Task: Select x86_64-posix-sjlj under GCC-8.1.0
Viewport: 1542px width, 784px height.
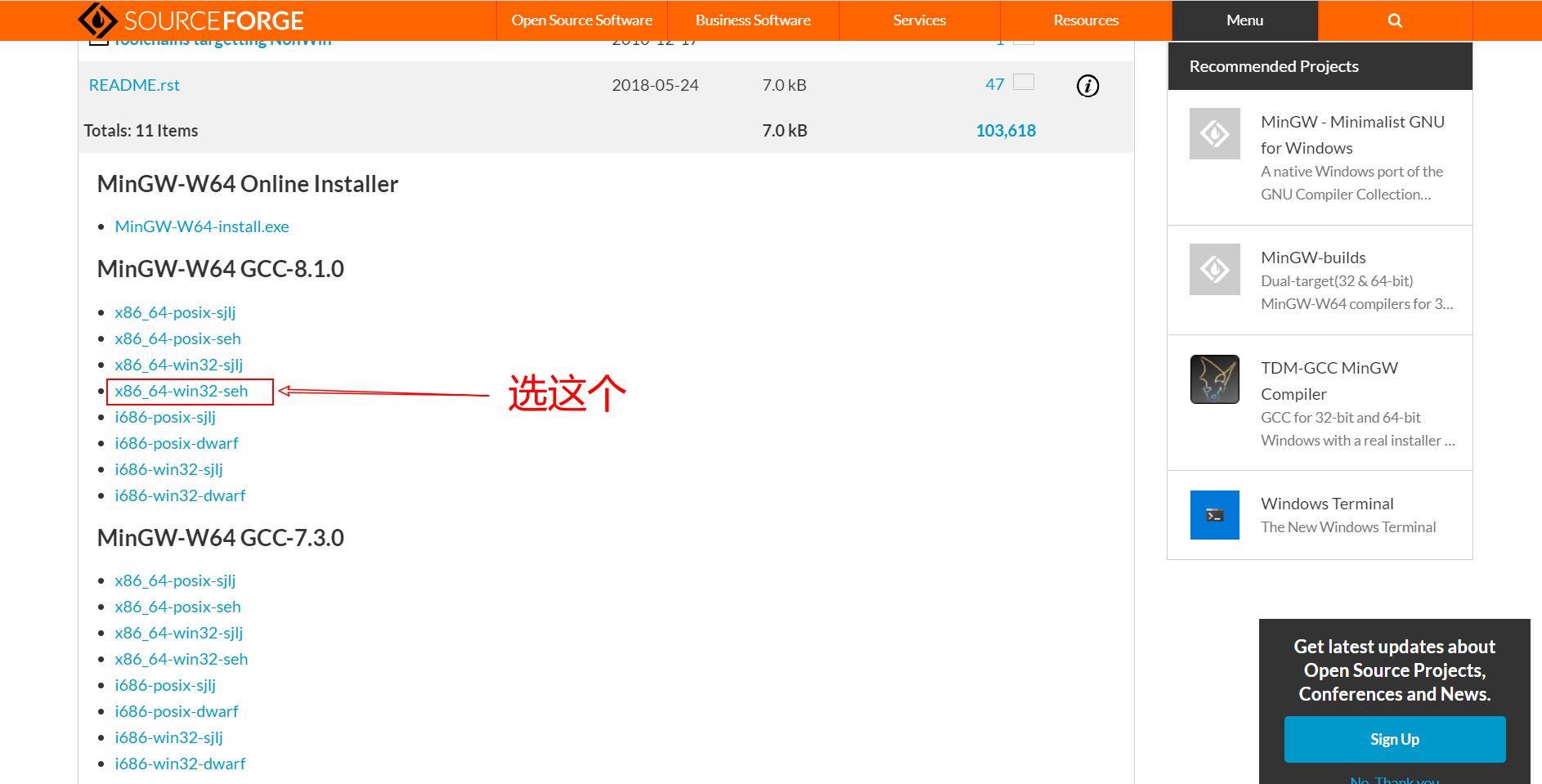Action: [x=175, y=312]
